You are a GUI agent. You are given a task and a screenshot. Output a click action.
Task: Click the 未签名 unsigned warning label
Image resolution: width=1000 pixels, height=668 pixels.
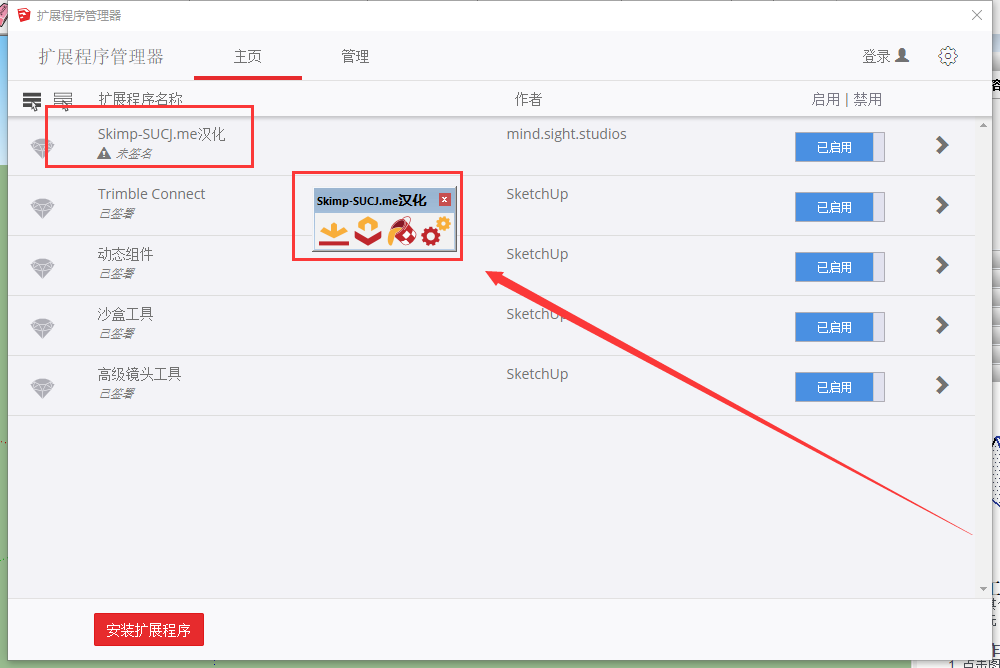[134, 154]
